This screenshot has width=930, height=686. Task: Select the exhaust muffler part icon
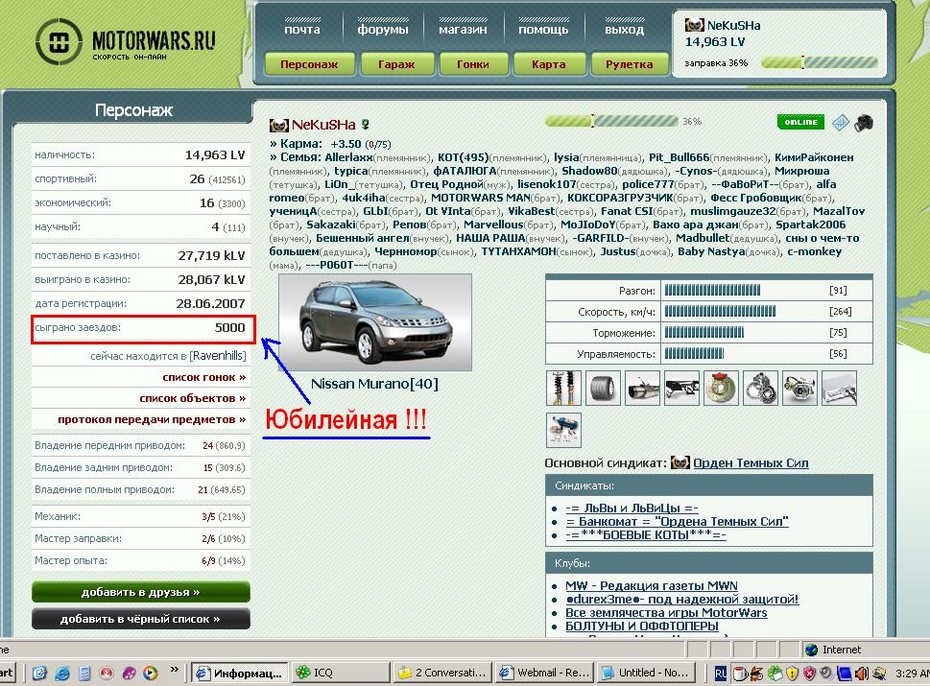(x=642, y=388)
